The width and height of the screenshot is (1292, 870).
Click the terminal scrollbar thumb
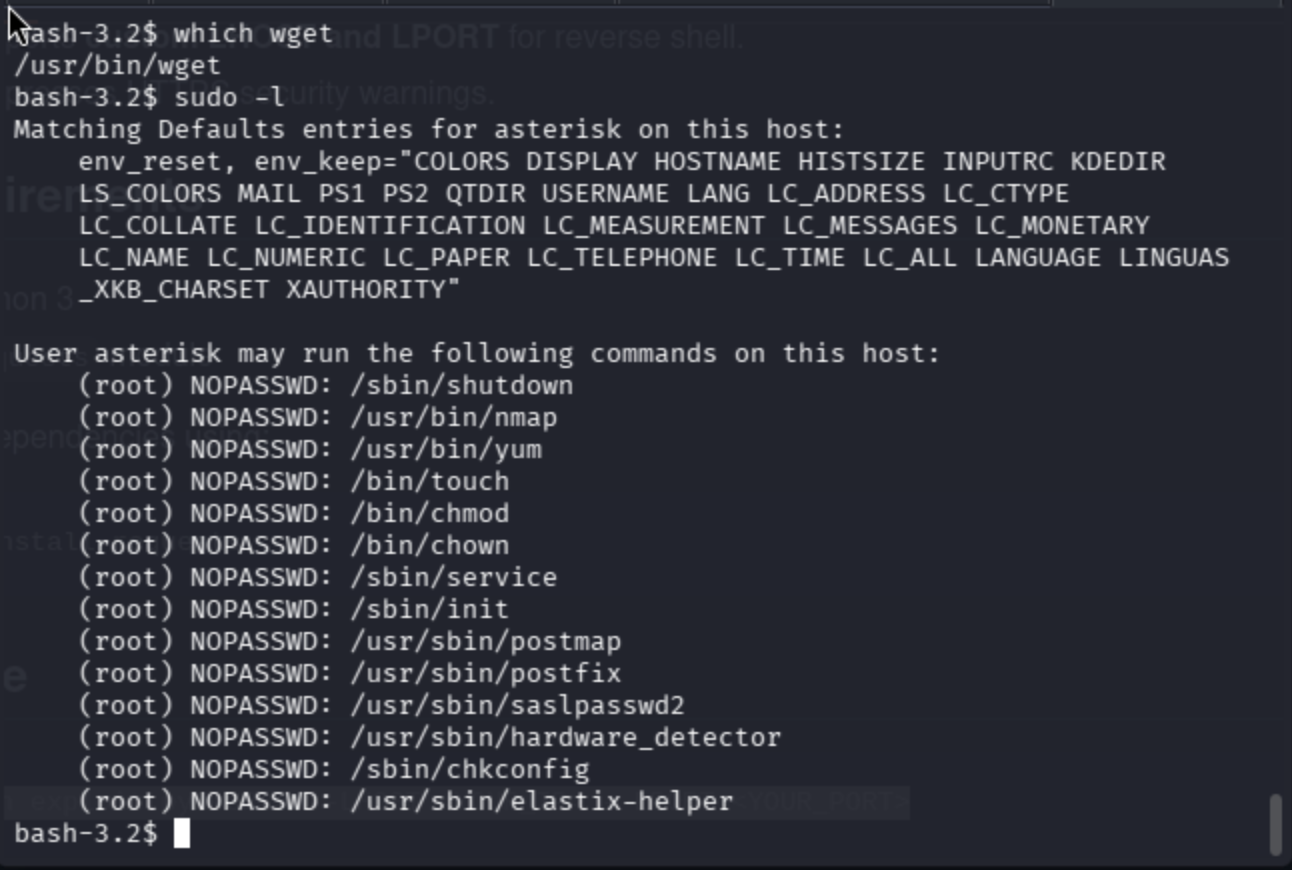point(1275,824)
